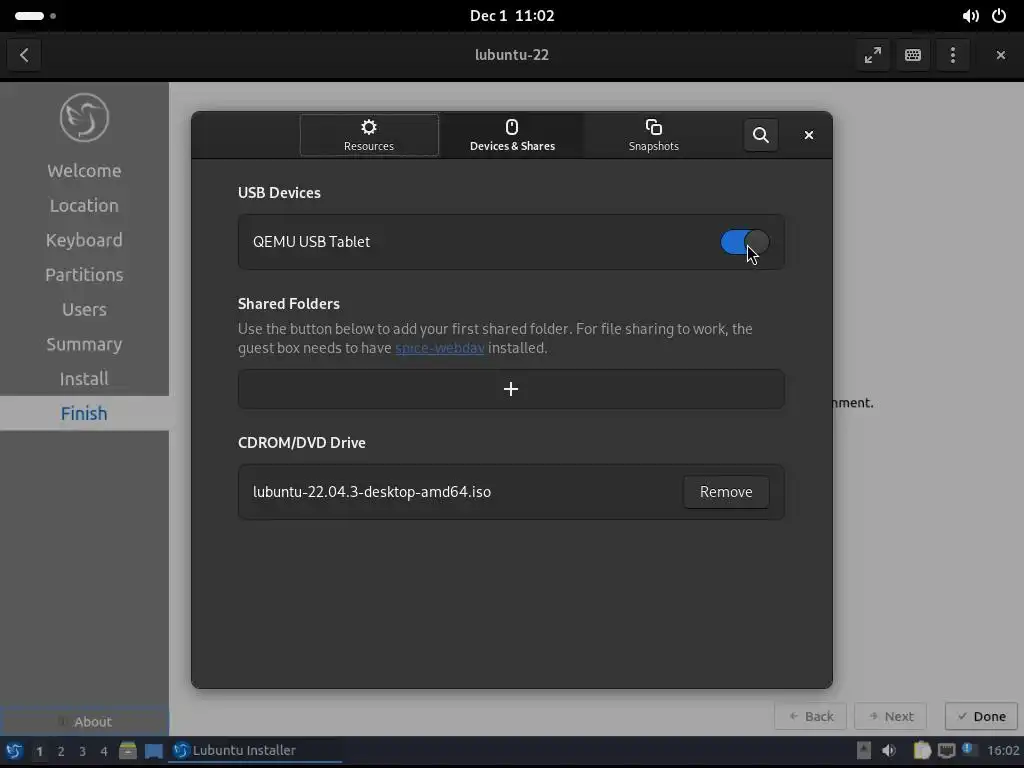Open the three-dot menu in header bar
Image resolution: width=1024 pixels, height=768 pixels.
953,55
